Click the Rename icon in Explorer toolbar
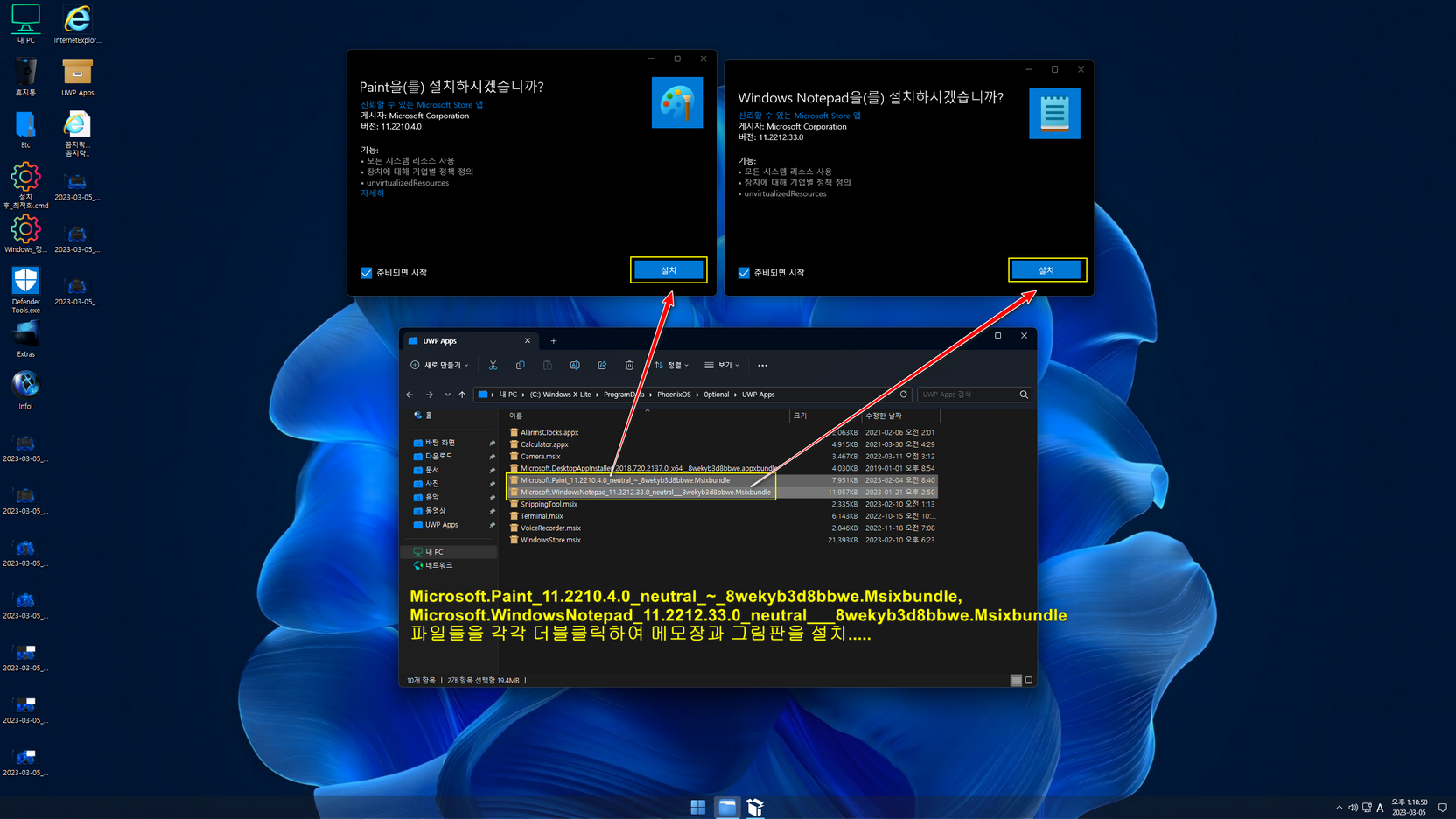The image size is (1456, 819). click(x=575, y=365)
